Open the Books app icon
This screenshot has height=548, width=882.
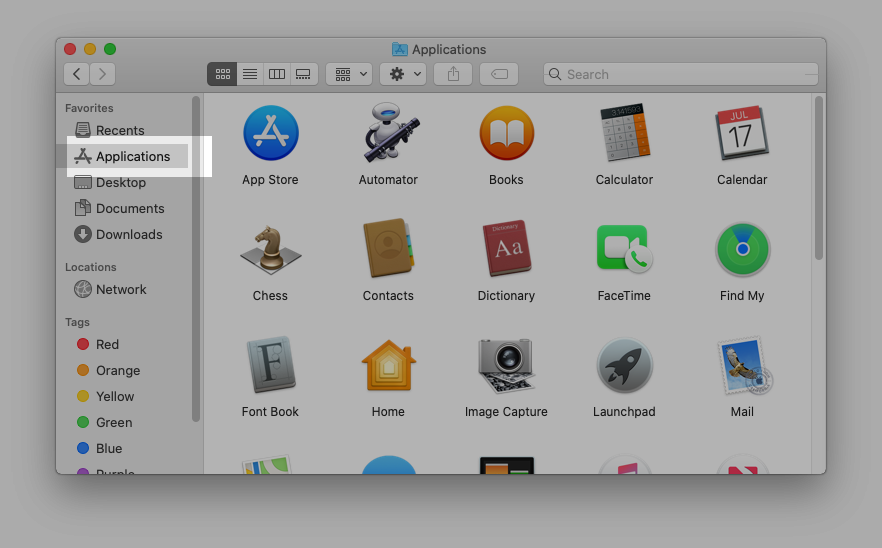[507, 133]
